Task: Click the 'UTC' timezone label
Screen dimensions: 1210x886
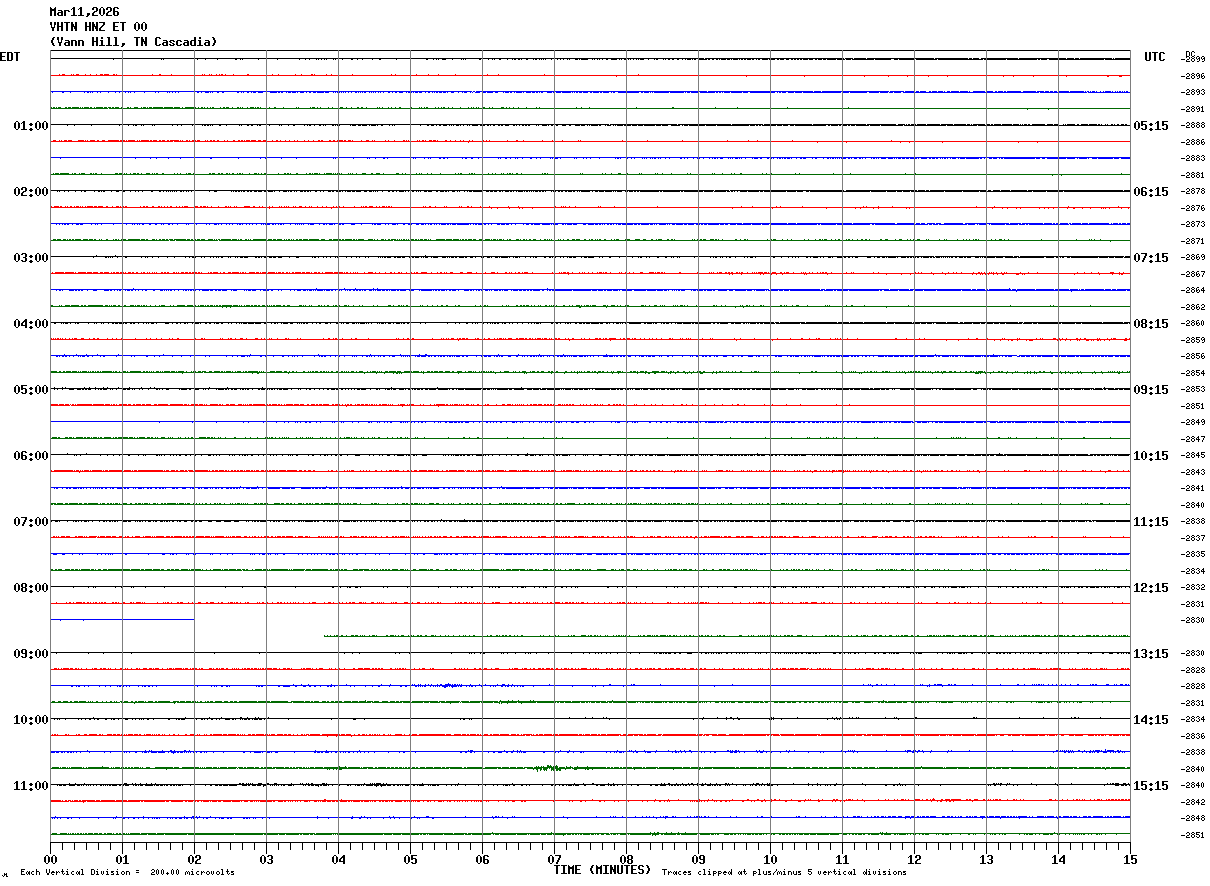Action: pyautogui.click(x=1155, y=57)
